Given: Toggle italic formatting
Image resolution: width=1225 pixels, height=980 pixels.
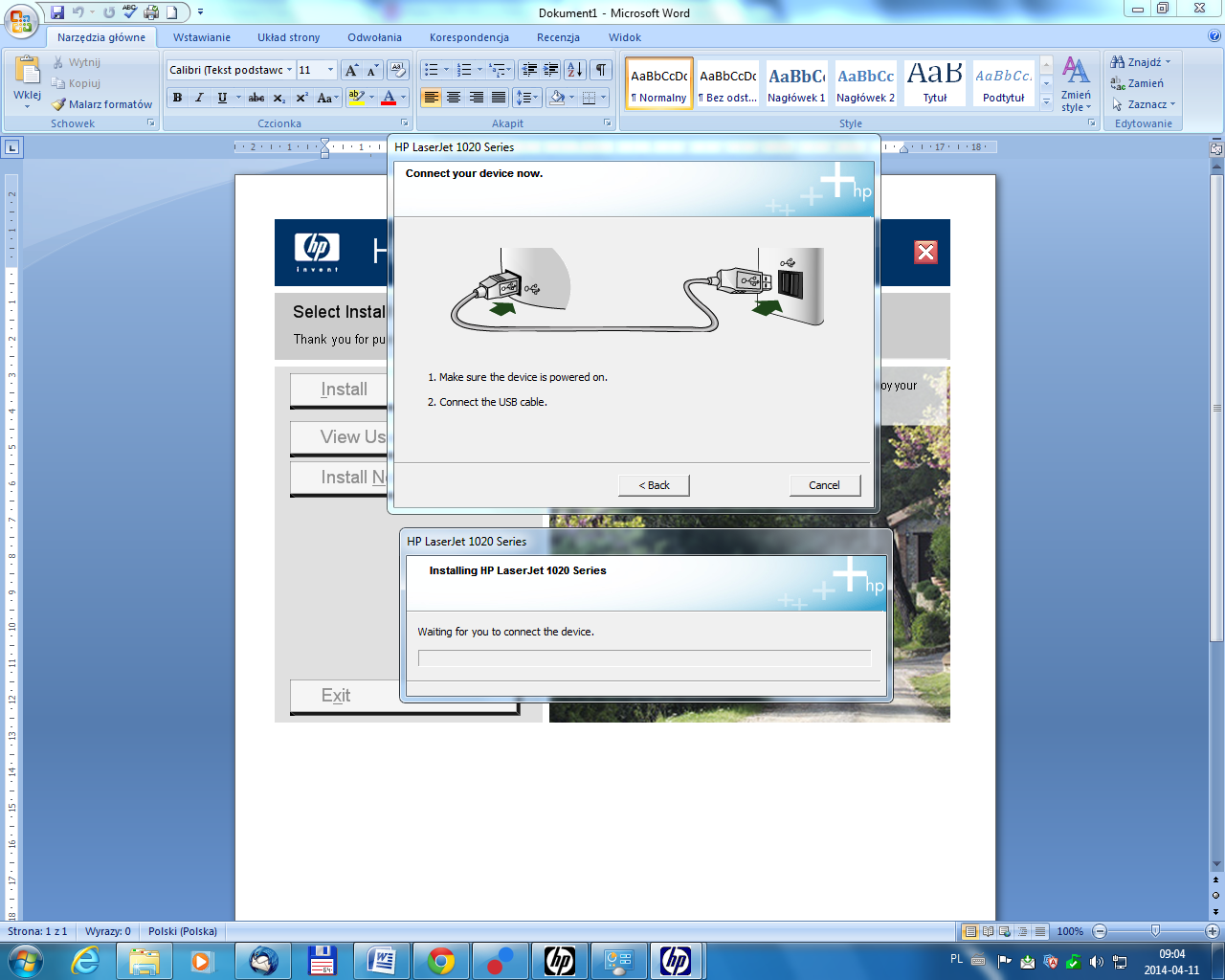Looking at the screenshot, I should [199, 98].
